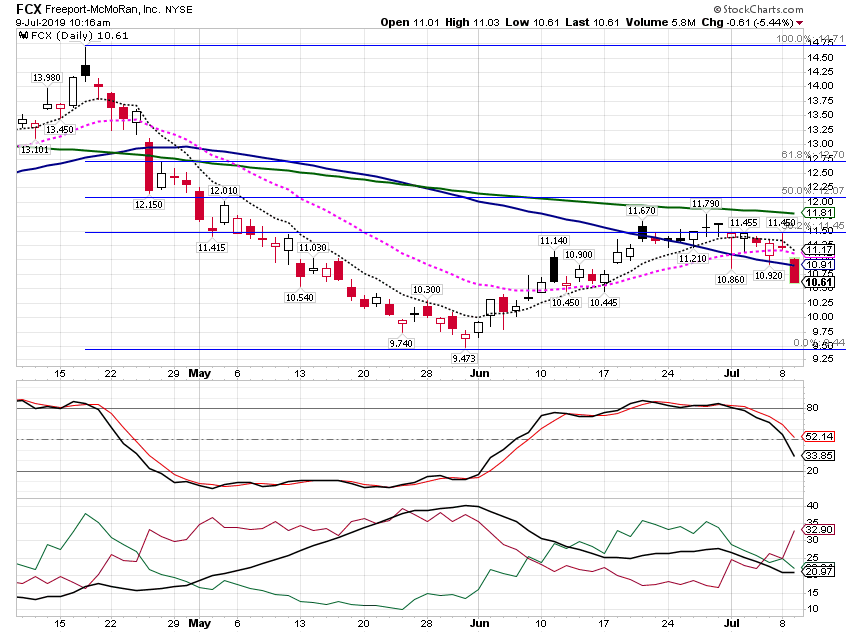Click the 13.980 price annotation
The height and width of the screenshot is (633, 850).
pyautogui.click(x=47, y=77)
